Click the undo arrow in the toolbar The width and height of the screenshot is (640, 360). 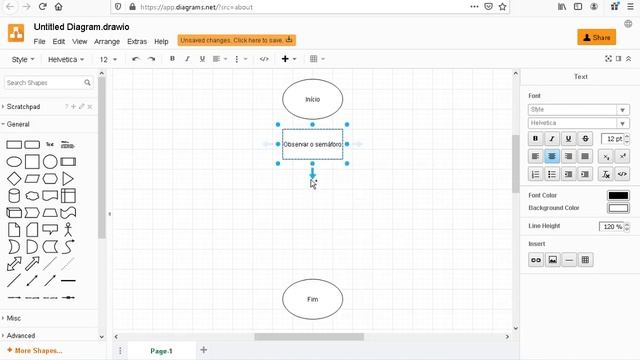[136, 59]
